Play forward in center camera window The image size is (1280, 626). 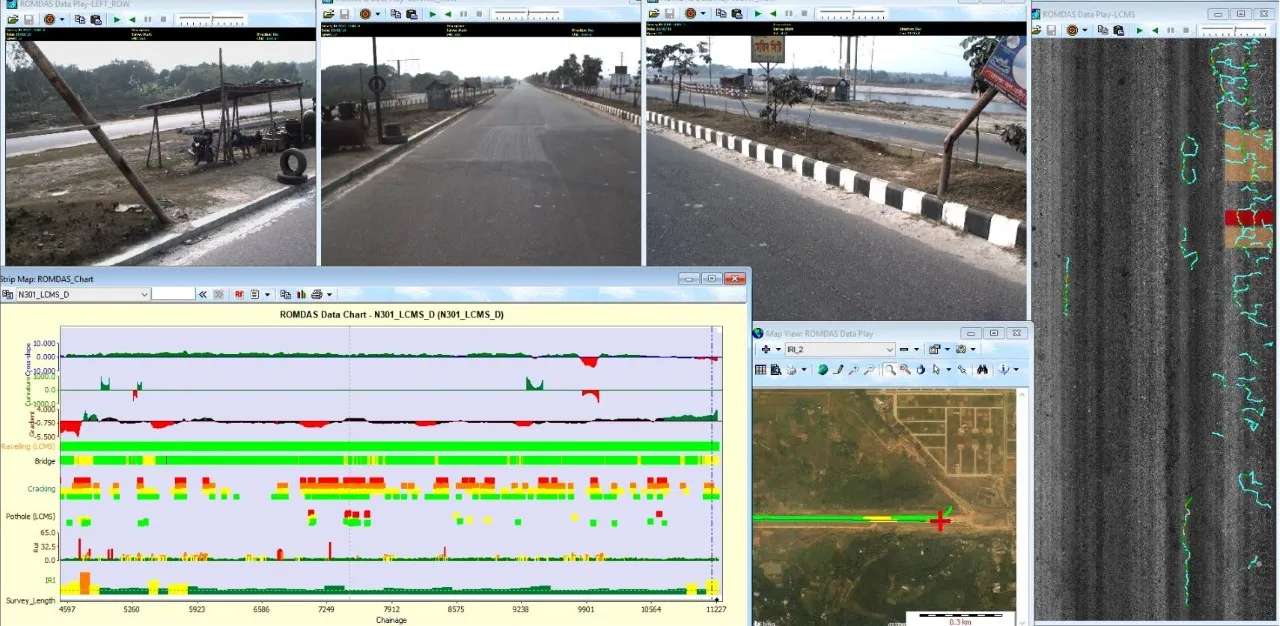pyautogui.click(x=433, y=14)
